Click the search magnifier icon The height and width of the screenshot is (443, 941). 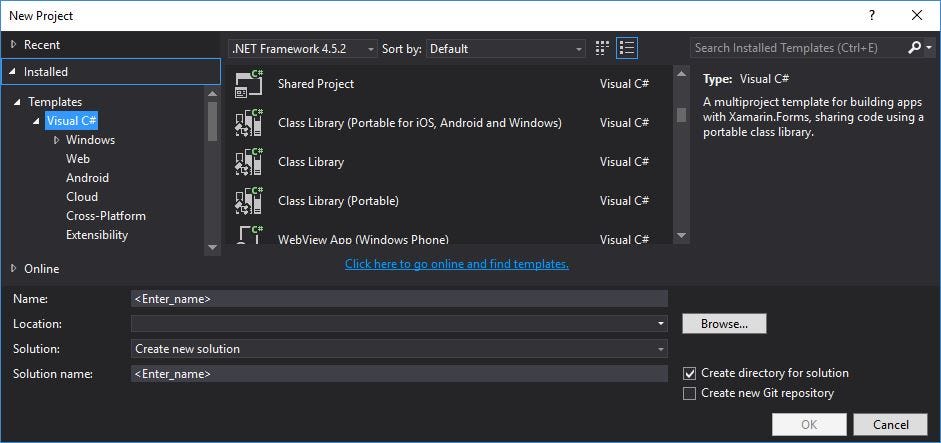pyautogui.click(x=914, y=48)
